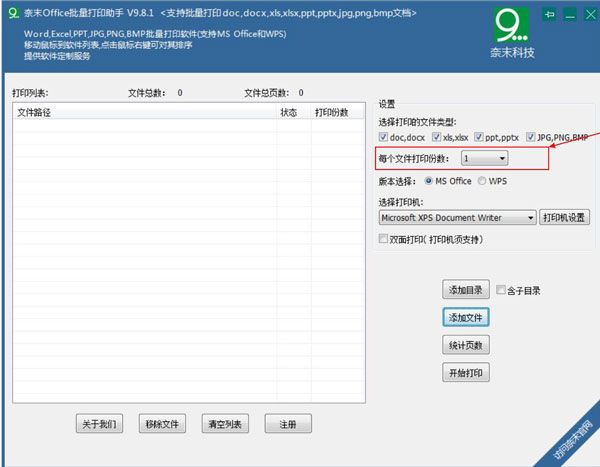
Task: Click the 关于我们 about us button
Action: [x=99, y=424]
